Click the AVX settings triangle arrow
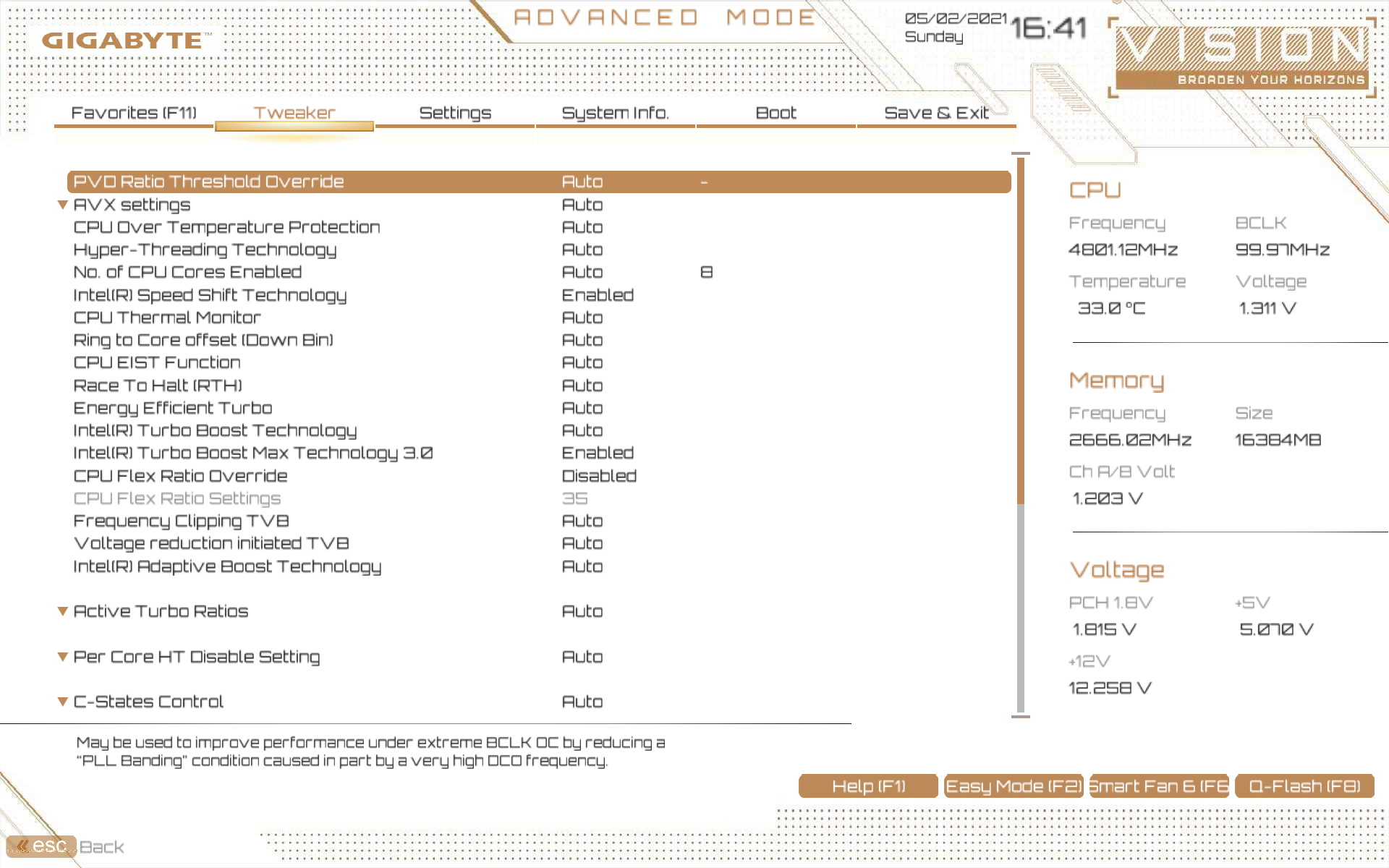Viewport: 1389px width, 868px height. click(63, 205)
